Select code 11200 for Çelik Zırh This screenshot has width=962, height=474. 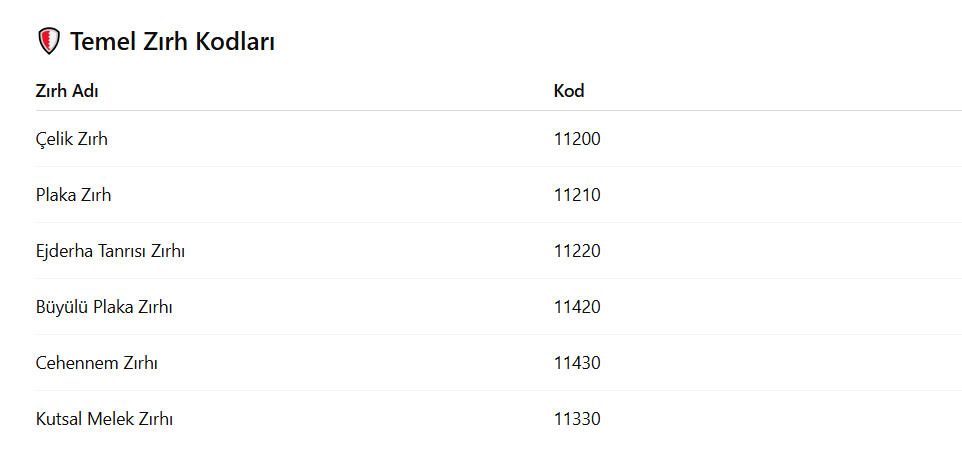pos(577,140)
